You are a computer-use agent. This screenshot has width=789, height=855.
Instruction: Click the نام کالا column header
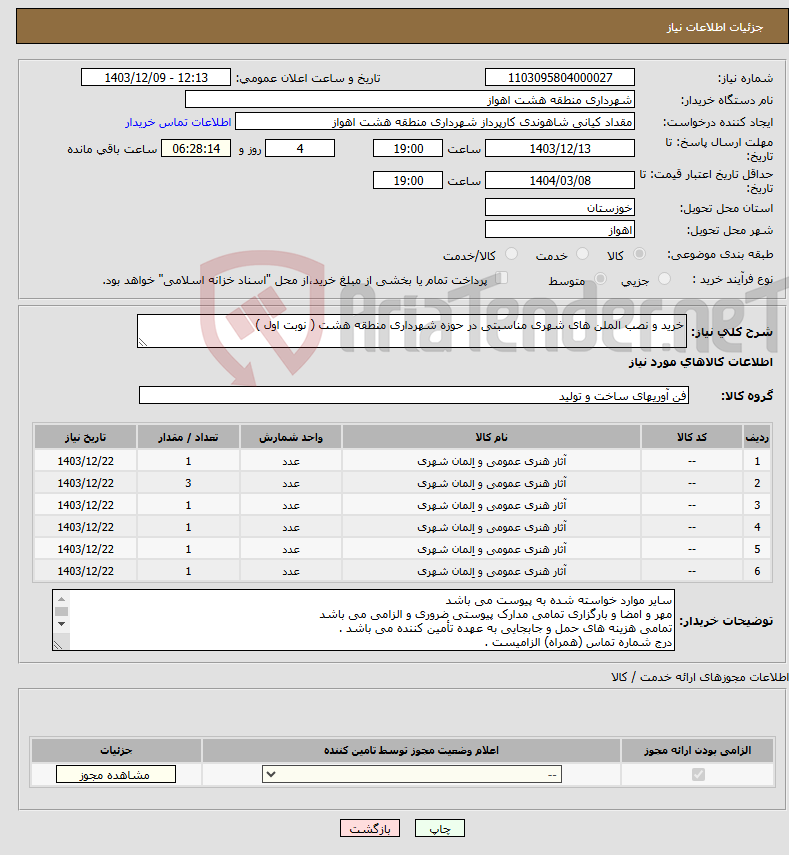pyautogui.click(x=491, y=437)
